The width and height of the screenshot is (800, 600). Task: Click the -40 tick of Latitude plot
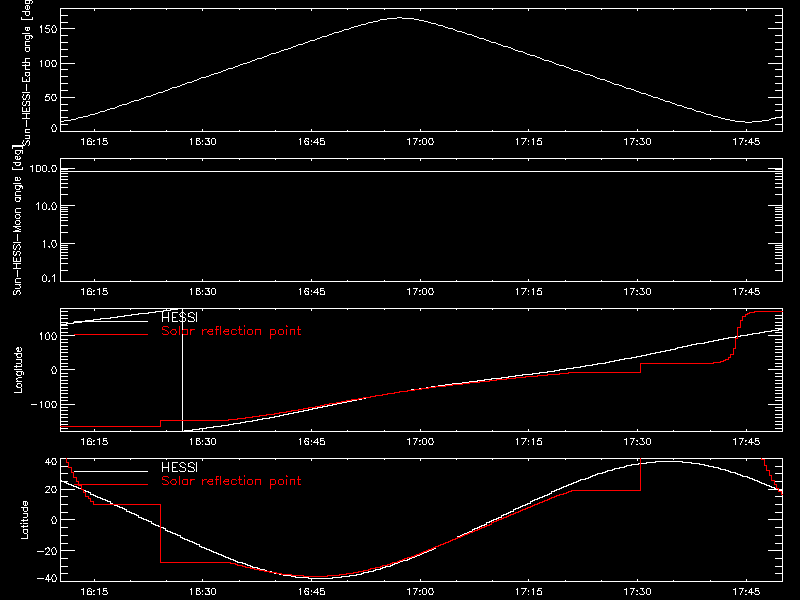pos(47,579)
